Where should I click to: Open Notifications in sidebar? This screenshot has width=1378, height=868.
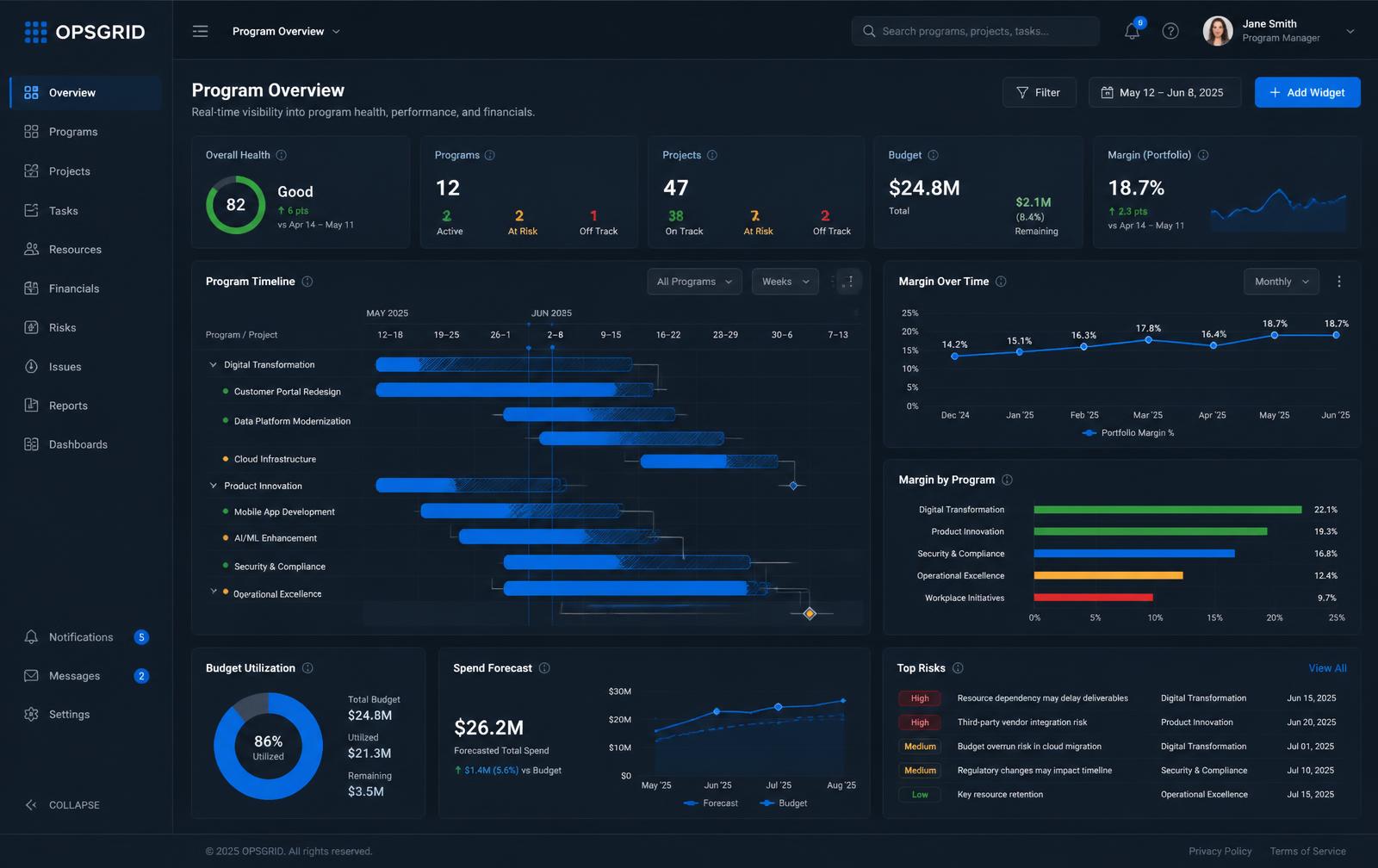pyautogui.click(x=85, y=637)
